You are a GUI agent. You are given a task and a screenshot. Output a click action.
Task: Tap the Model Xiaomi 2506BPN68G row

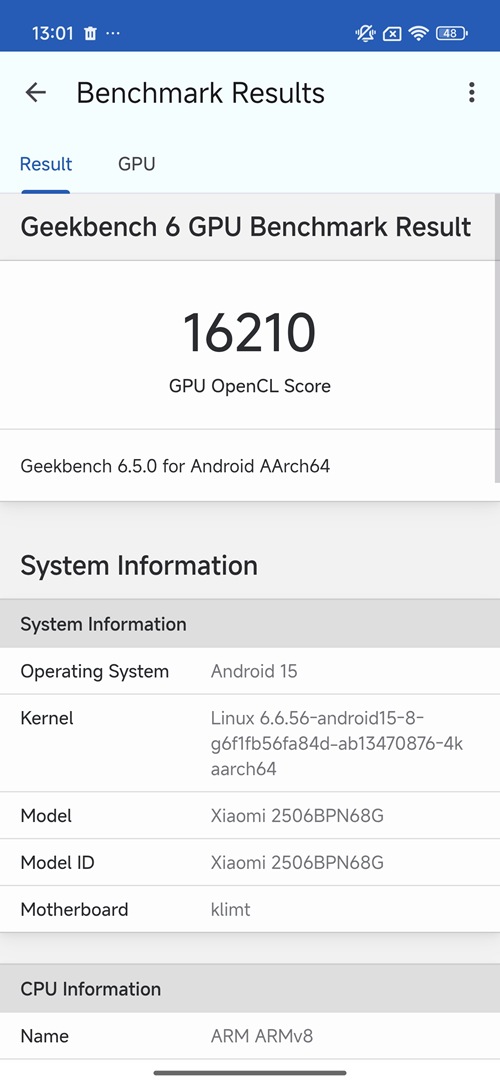[x=250, y=816]
